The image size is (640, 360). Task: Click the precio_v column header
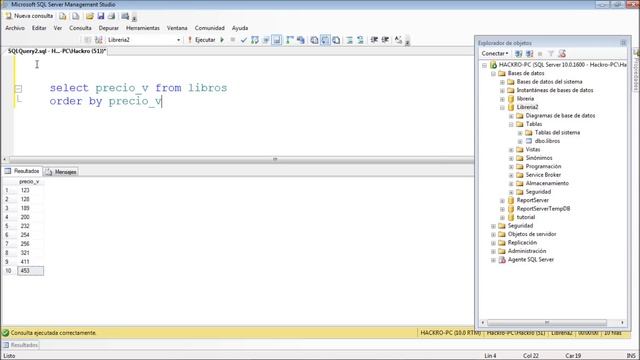tap(29, 182)
